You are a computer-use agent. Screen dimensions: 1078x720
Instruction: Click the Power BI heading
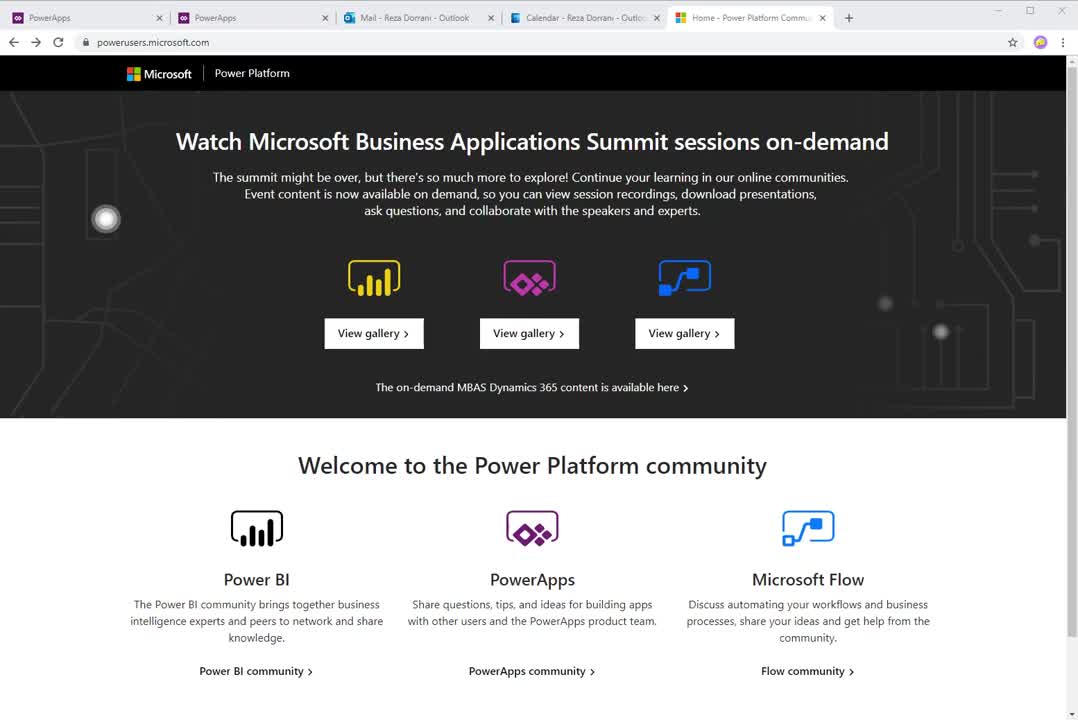pos(256,580)
